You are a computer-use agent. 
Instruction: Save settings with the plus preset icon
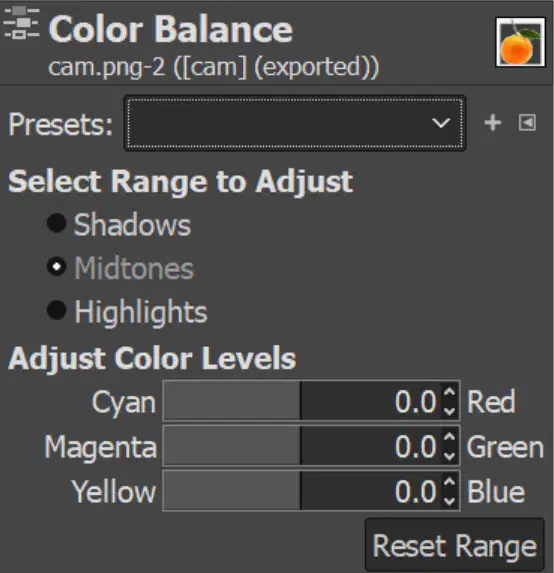click(493, 123)
